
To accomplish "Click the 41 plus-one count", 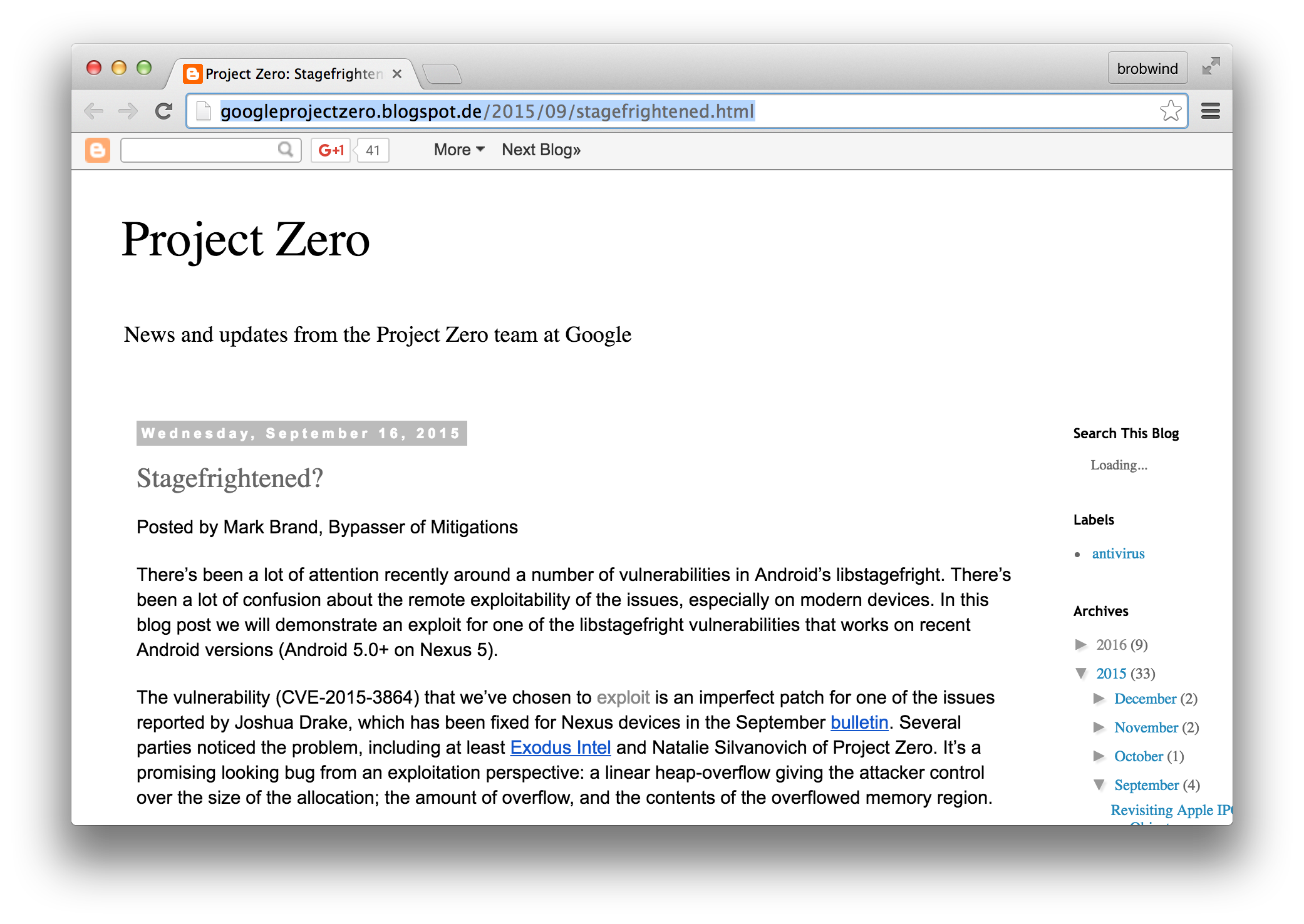I will pos(373,150).
